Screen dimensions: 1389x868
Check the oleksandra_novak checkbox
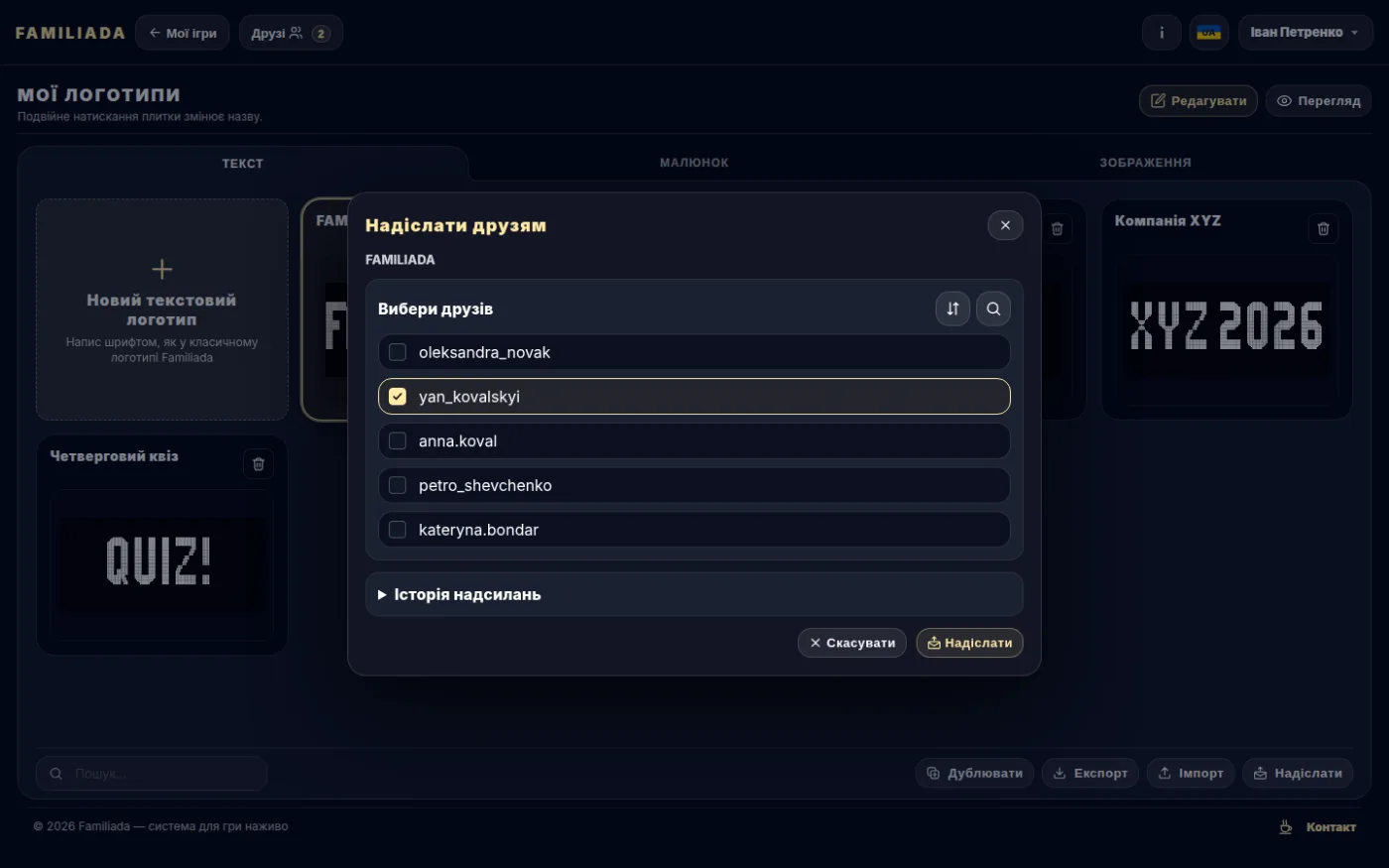pos(398,352)
